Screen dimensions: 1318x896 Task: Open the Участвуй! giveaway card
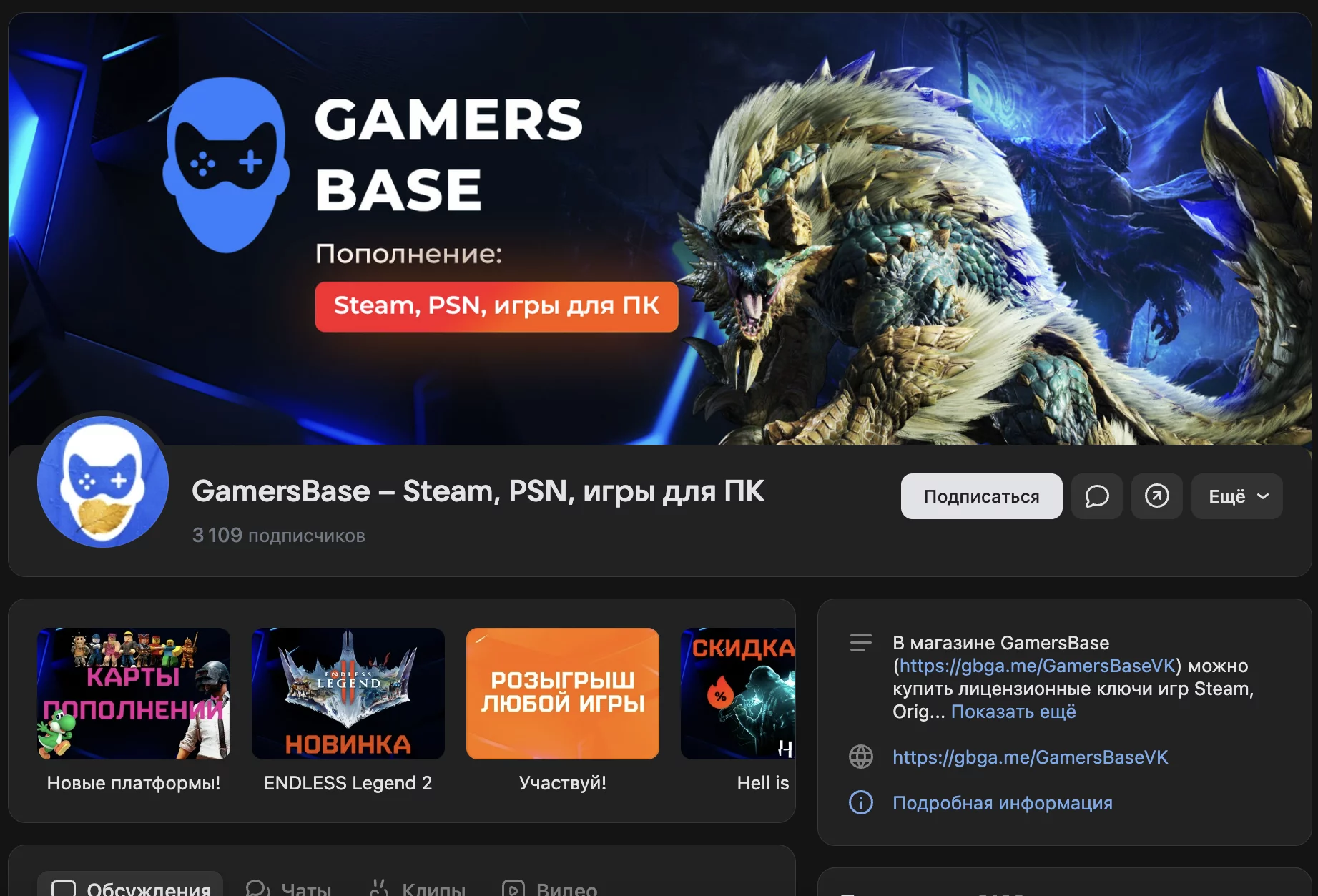click(563, 710)
